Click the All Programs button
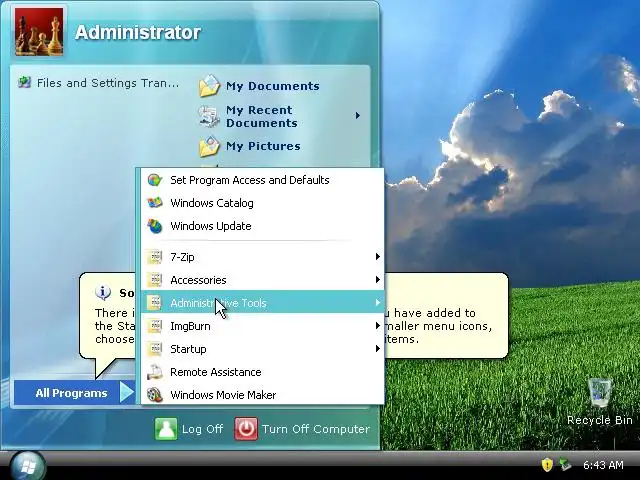 (x=75, y=393)
